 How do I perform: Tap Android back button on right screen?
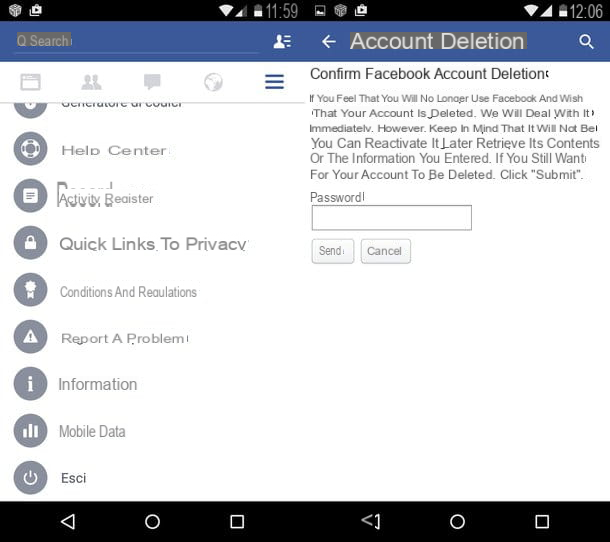coord(371,521)
